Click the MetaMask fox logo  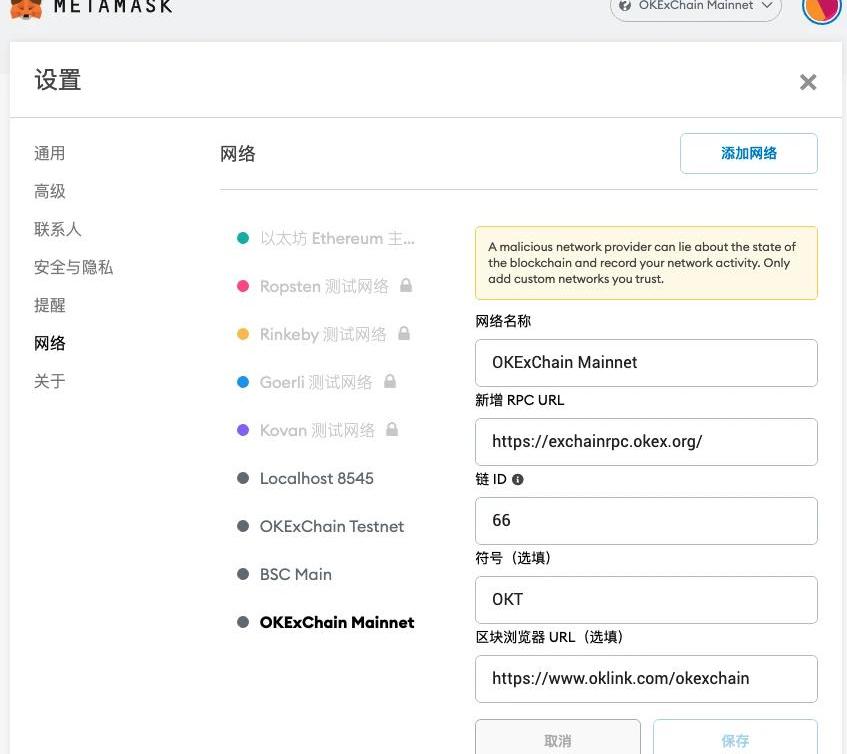(x=26, y=9)
